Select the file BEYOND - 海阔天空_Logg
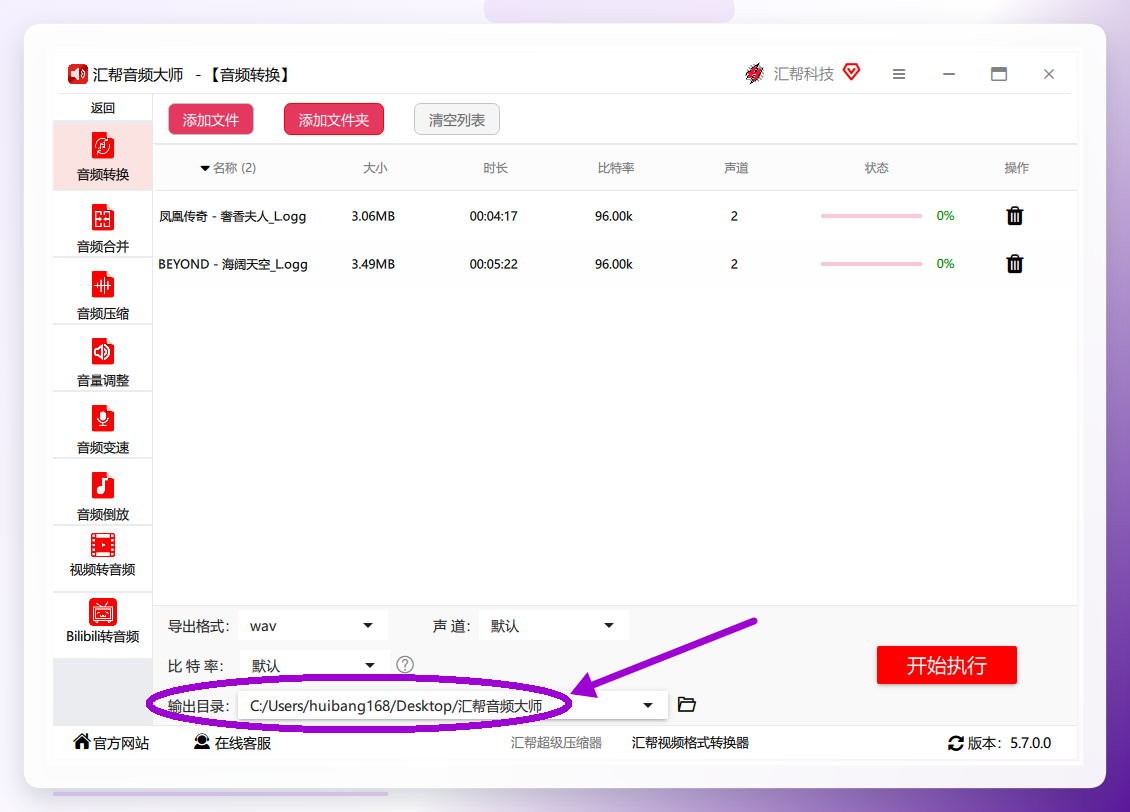 pyautogui.click(x=233, y=264)
